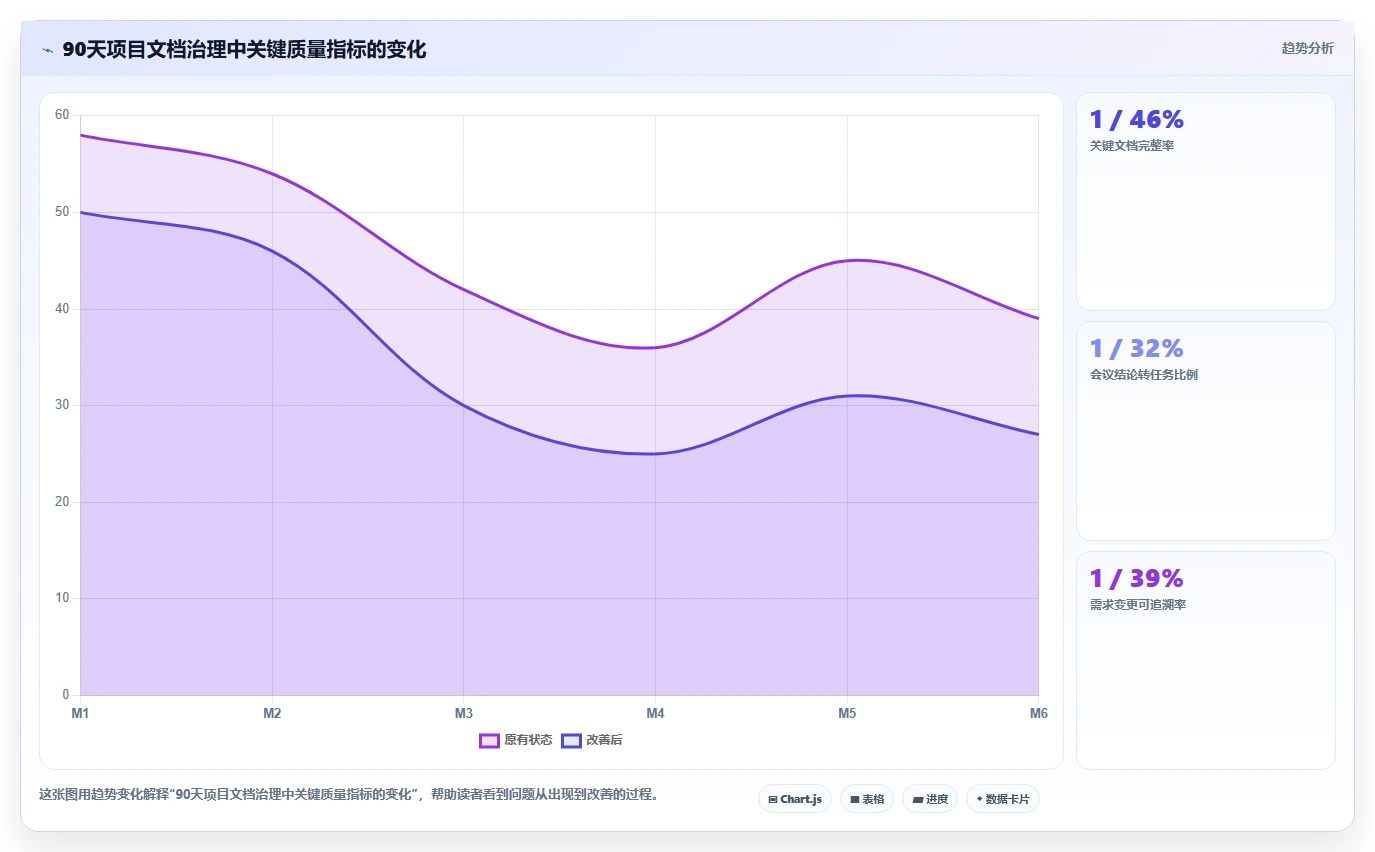Click the M4 axis label
Screen dimensions: 1375x852
655,713
